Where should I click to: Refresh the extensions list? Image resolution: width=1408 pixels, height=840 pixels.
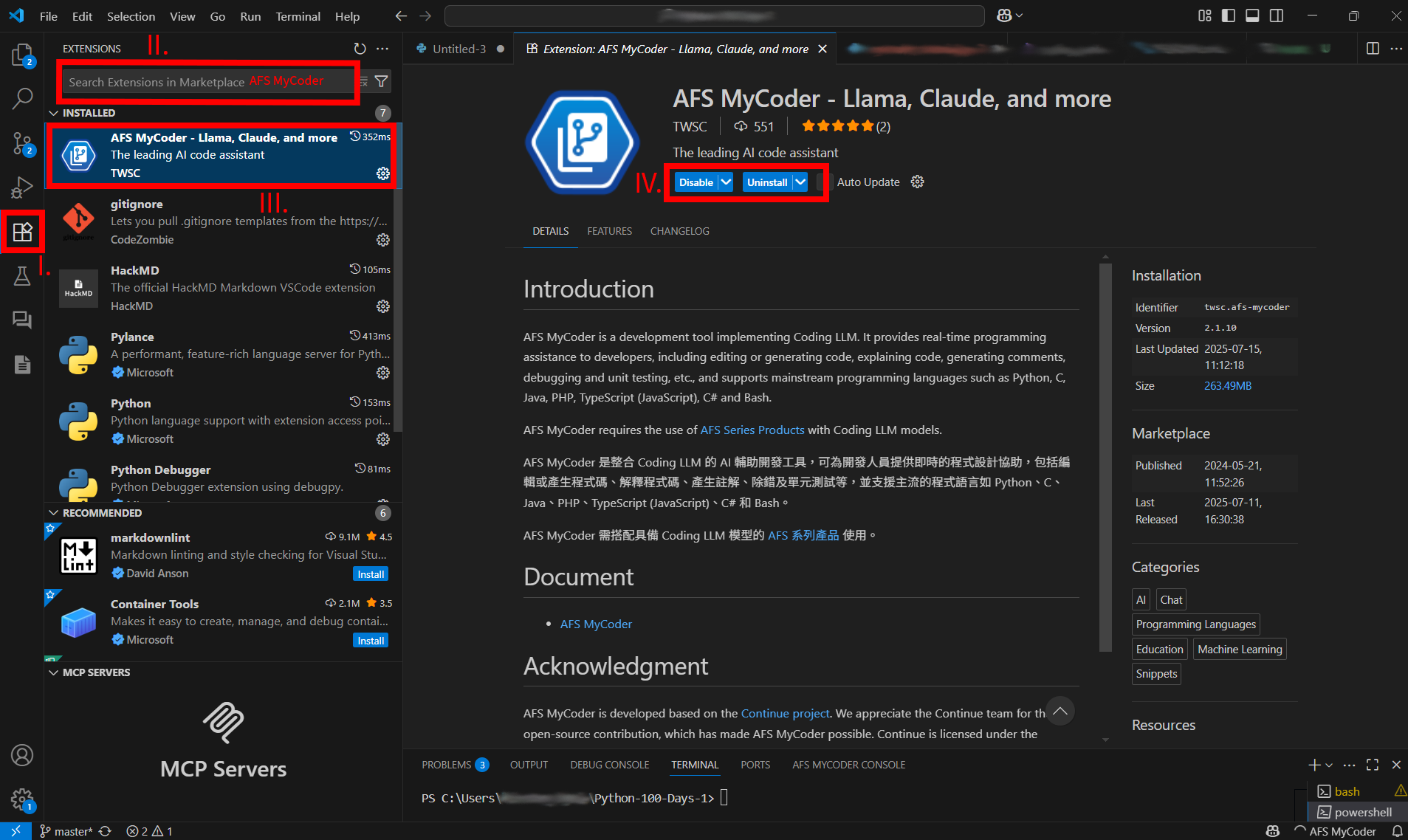(360, 49)
